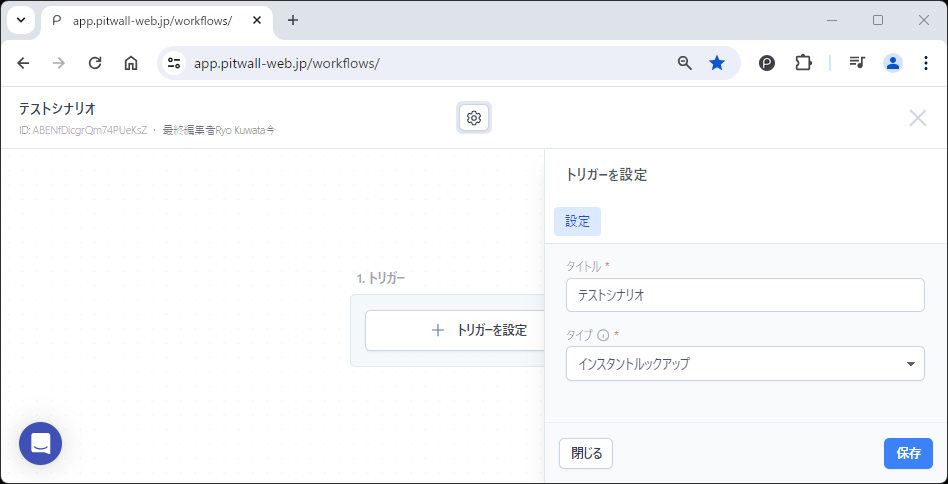Open the workflow settings gear icon
This screenshot has height=484, width=948.
tap(474, 118)
